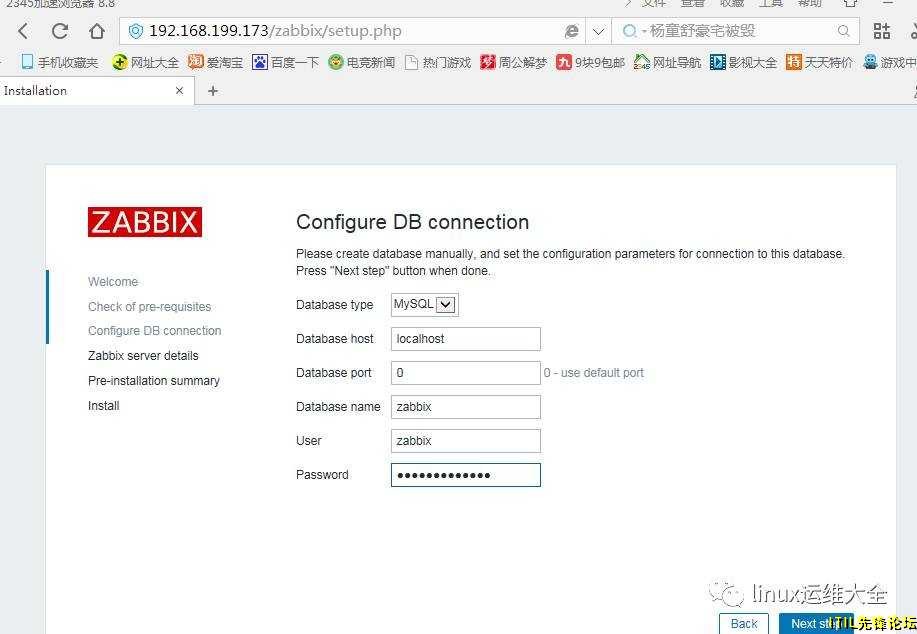Select the Zabbix server details step
Image resolution: width=917 pixels, height=634 pixels.
click(143, 356)
